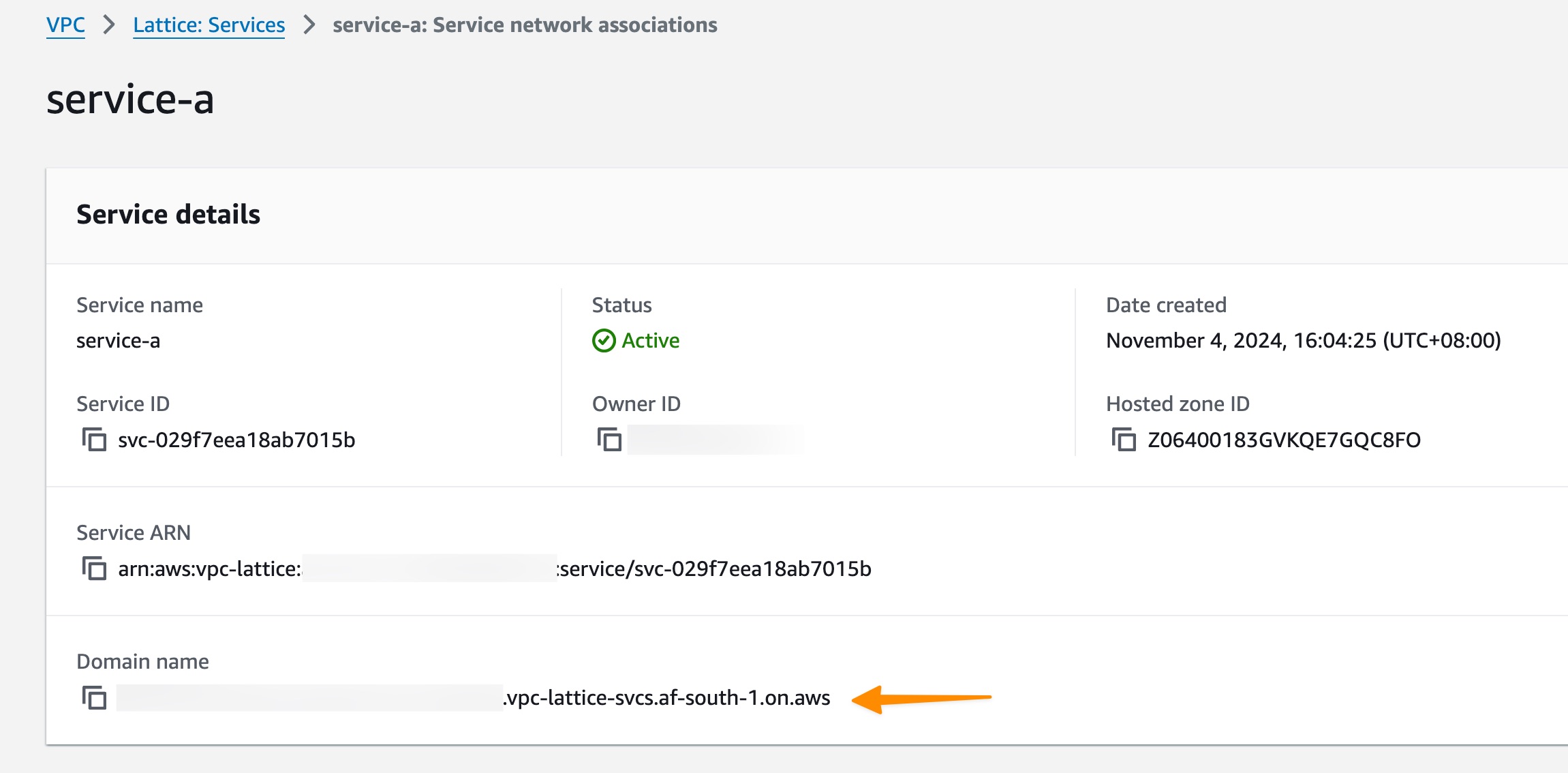
Task: Open the VPC breadcrumb link
Action: click(x=65, y=25)
